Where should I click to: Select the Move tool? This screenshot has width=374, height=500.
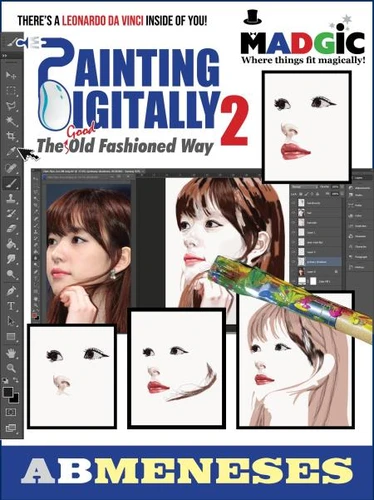pyautogui.click(x=11, y=75)
